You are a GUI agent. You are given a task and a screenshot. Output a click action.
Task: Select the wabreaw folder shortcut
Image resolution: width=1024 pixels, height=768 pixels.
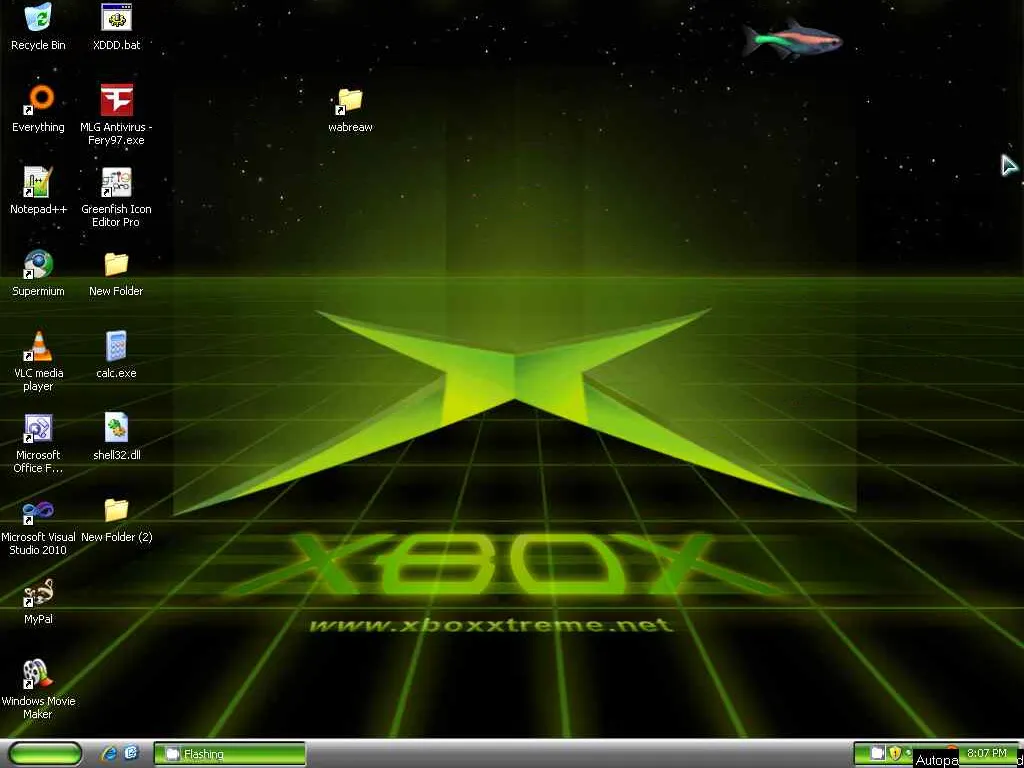tap(350, 100)
